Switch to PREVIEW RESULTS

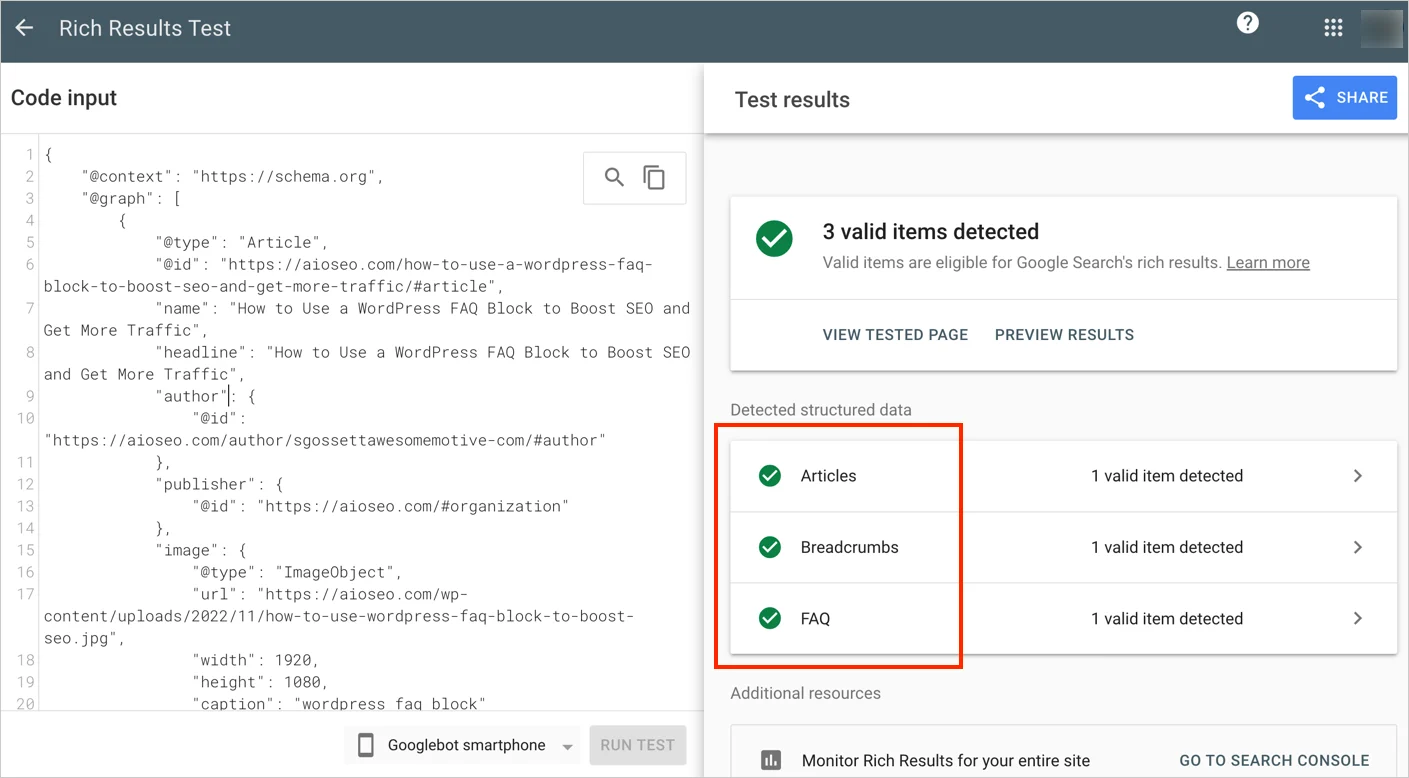[1064, 334]
